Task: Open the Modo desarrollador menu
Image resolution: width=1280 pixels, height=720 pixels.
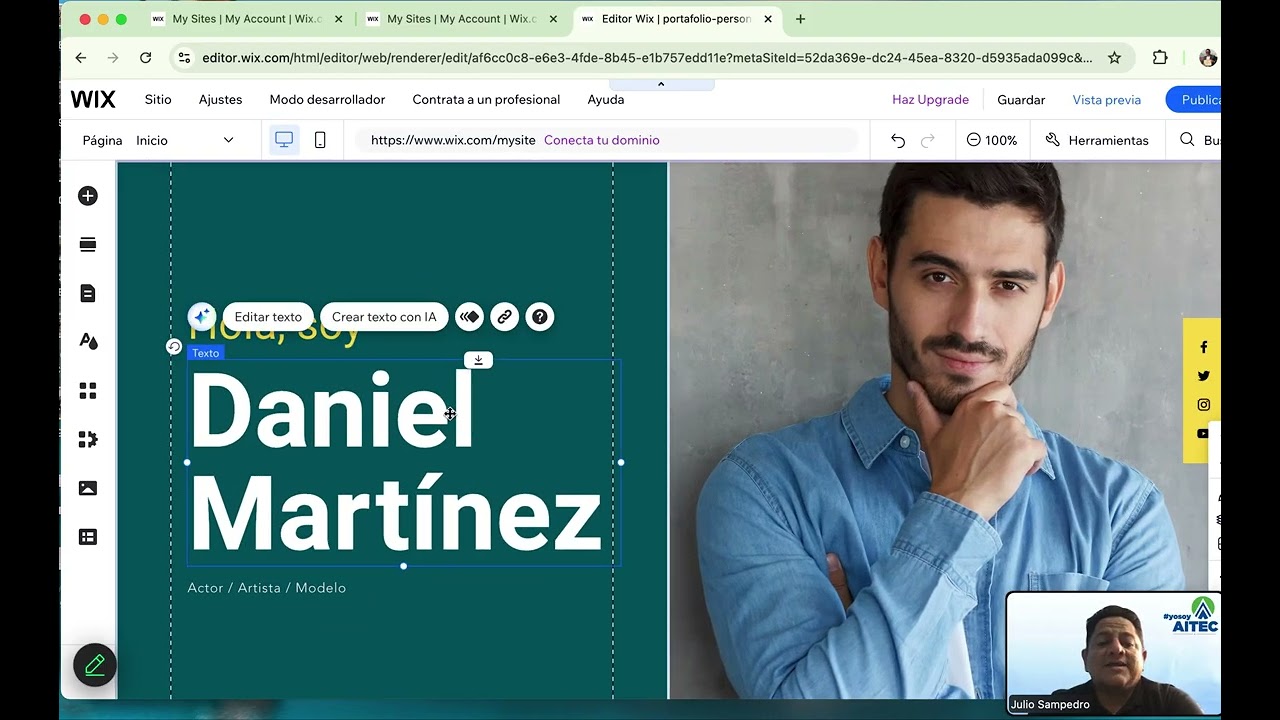Action: click(327, 99)
